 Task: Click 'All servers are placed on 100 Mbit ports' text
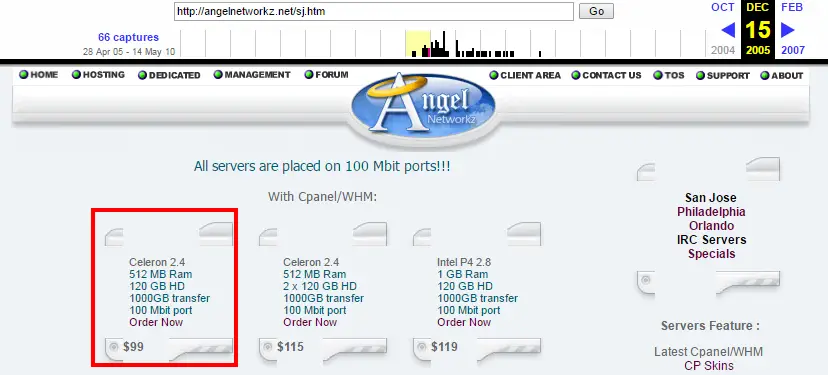322,167
